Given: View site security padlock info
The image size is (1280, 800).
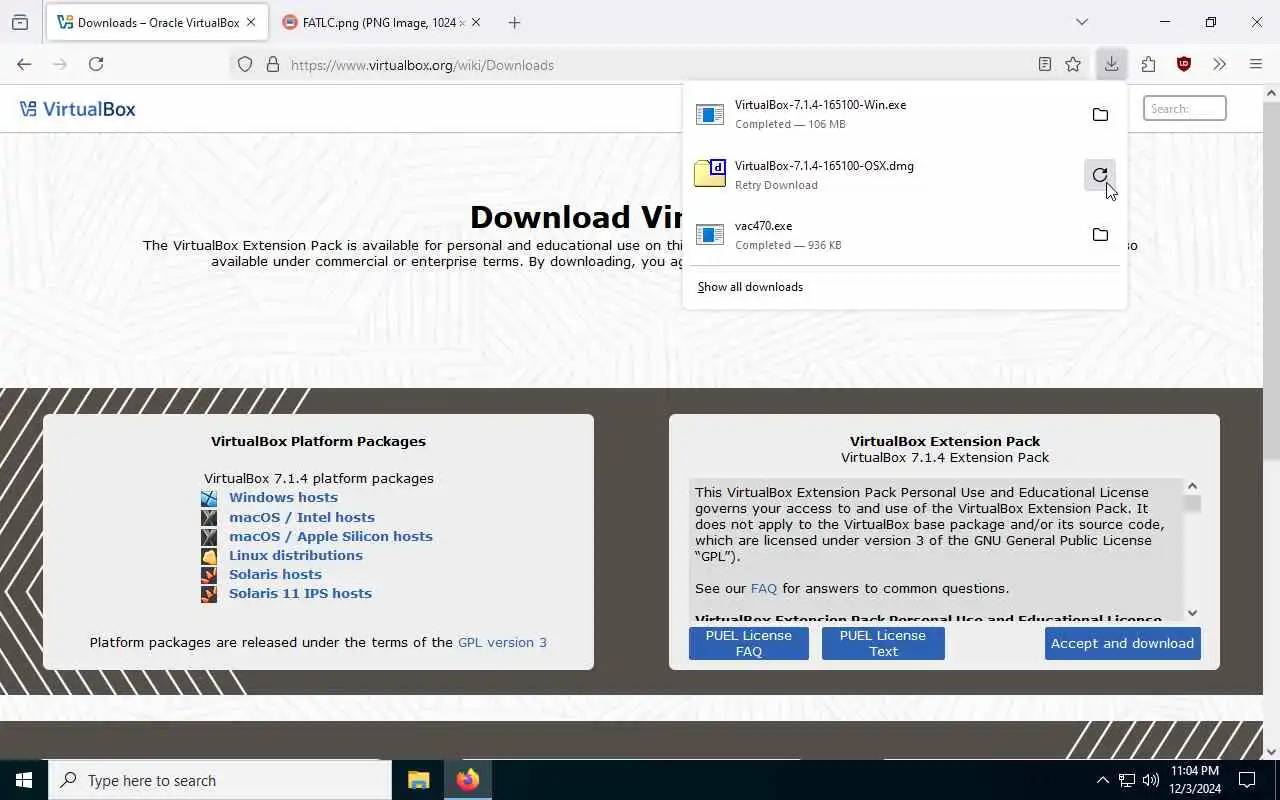Looking at the screenshot, I should click(x=272, y=65).
